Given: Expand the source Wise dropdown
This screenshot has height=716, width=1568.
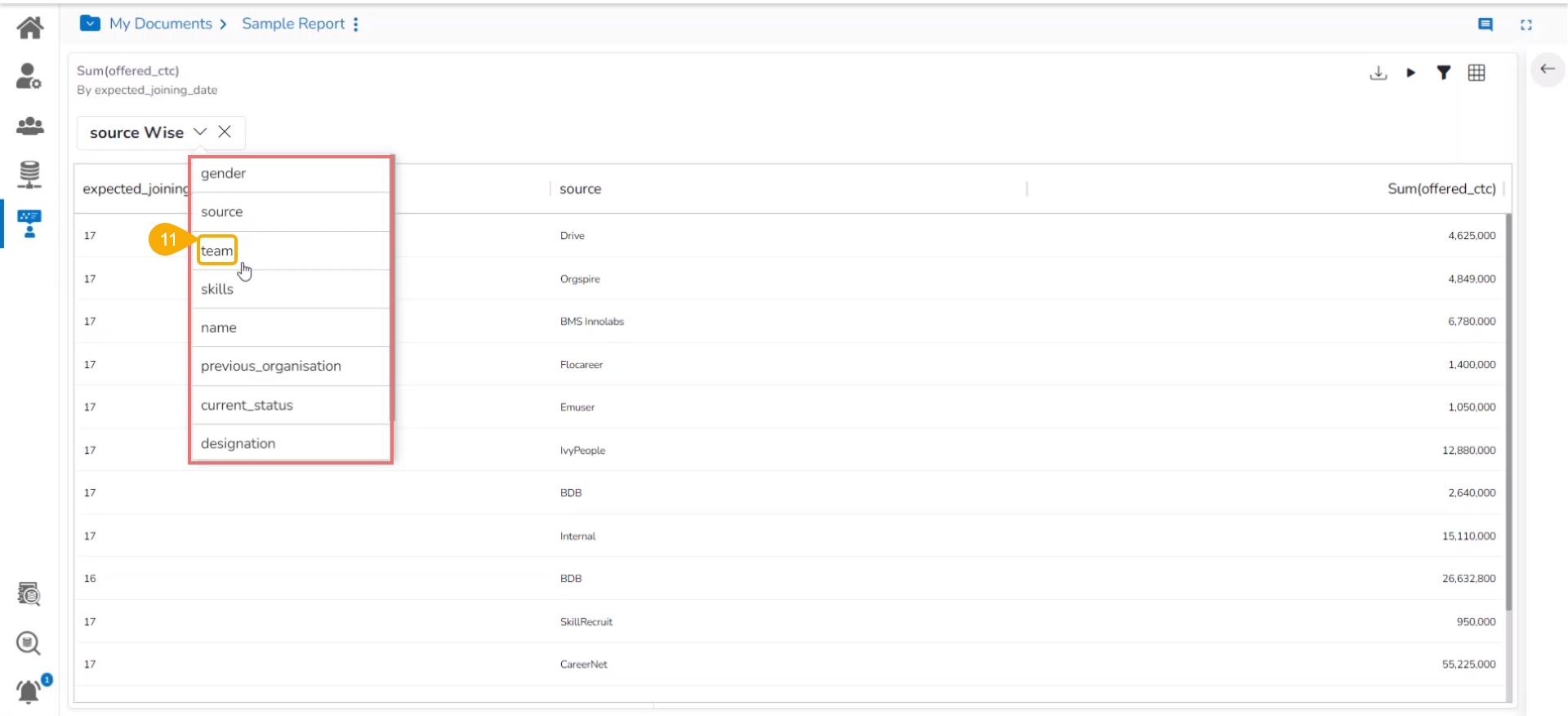Looking at the screenshot, I should [x=200, y=131].
